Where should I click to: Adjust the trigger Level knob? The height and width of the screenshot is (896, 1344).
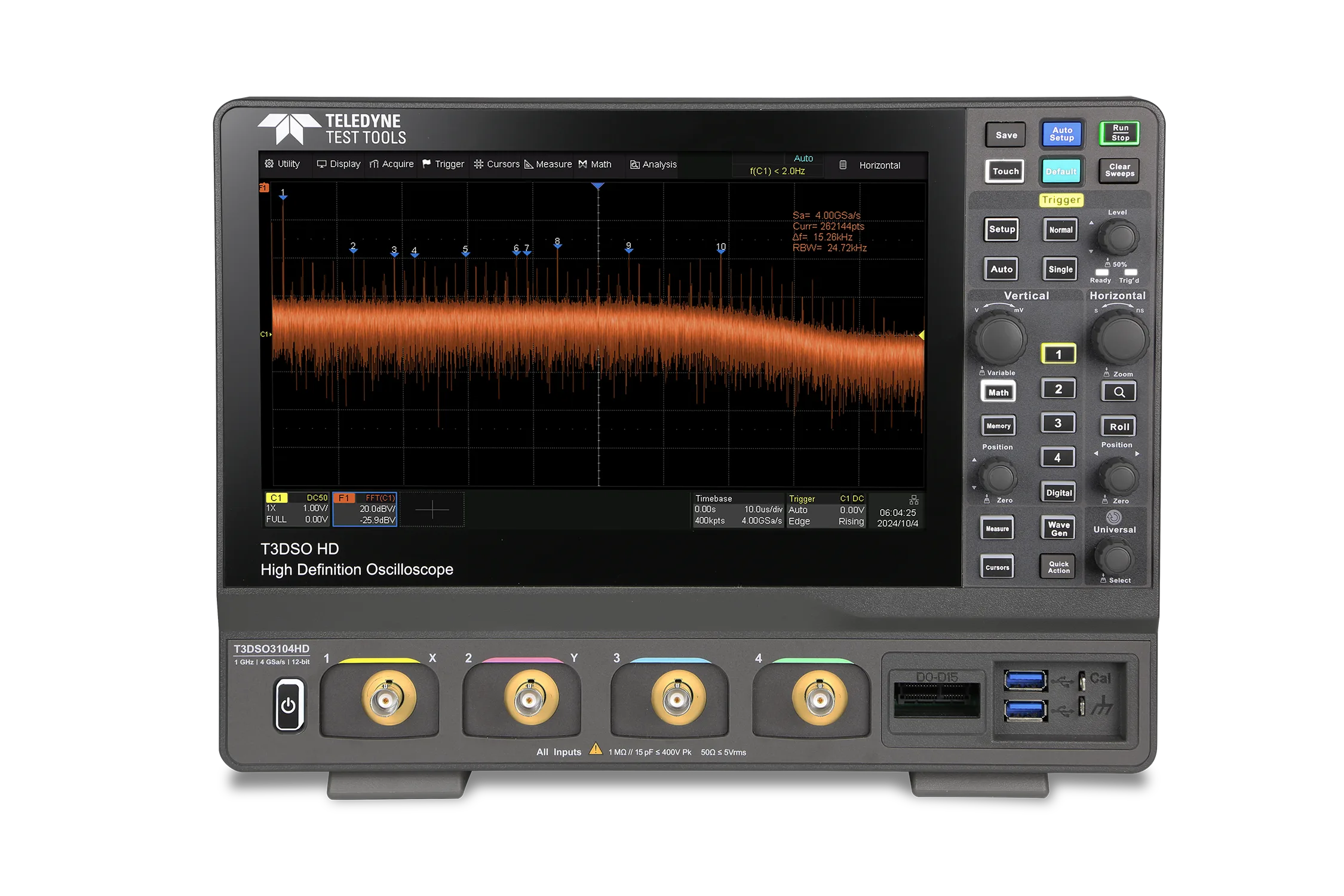coord(1118,238)
